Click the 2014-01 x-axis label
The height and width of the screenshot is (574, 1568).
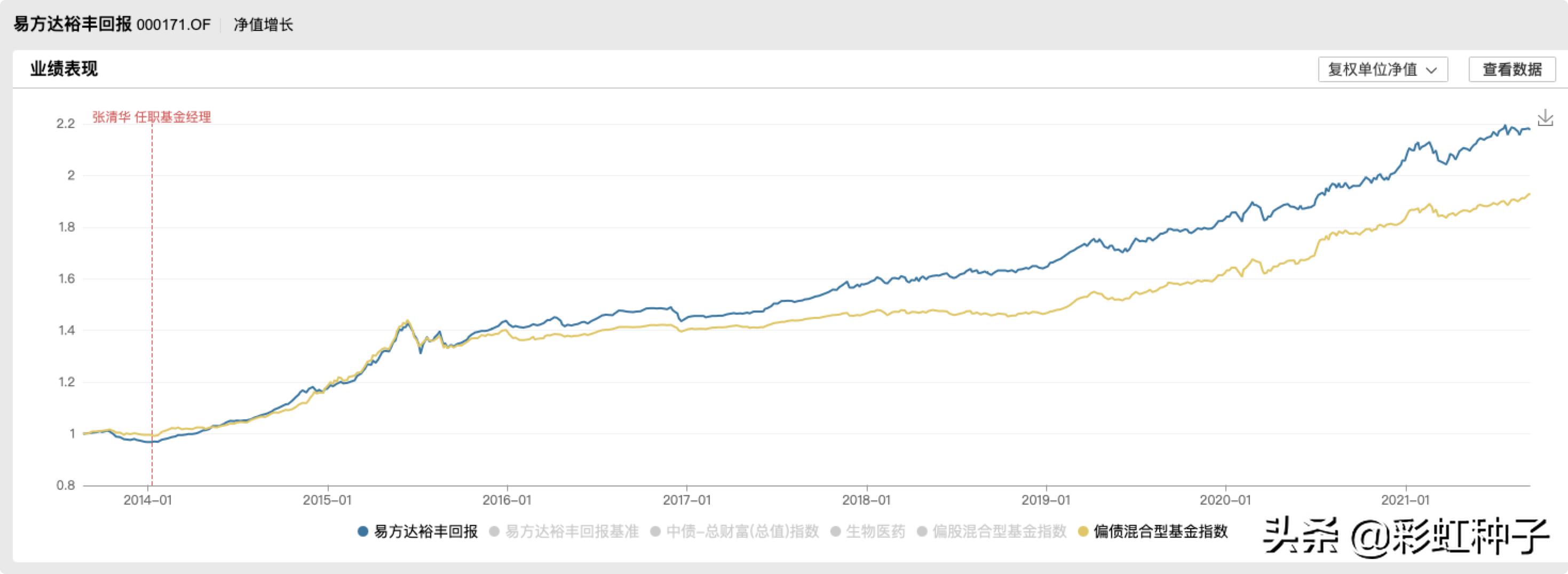pos(147,500)
